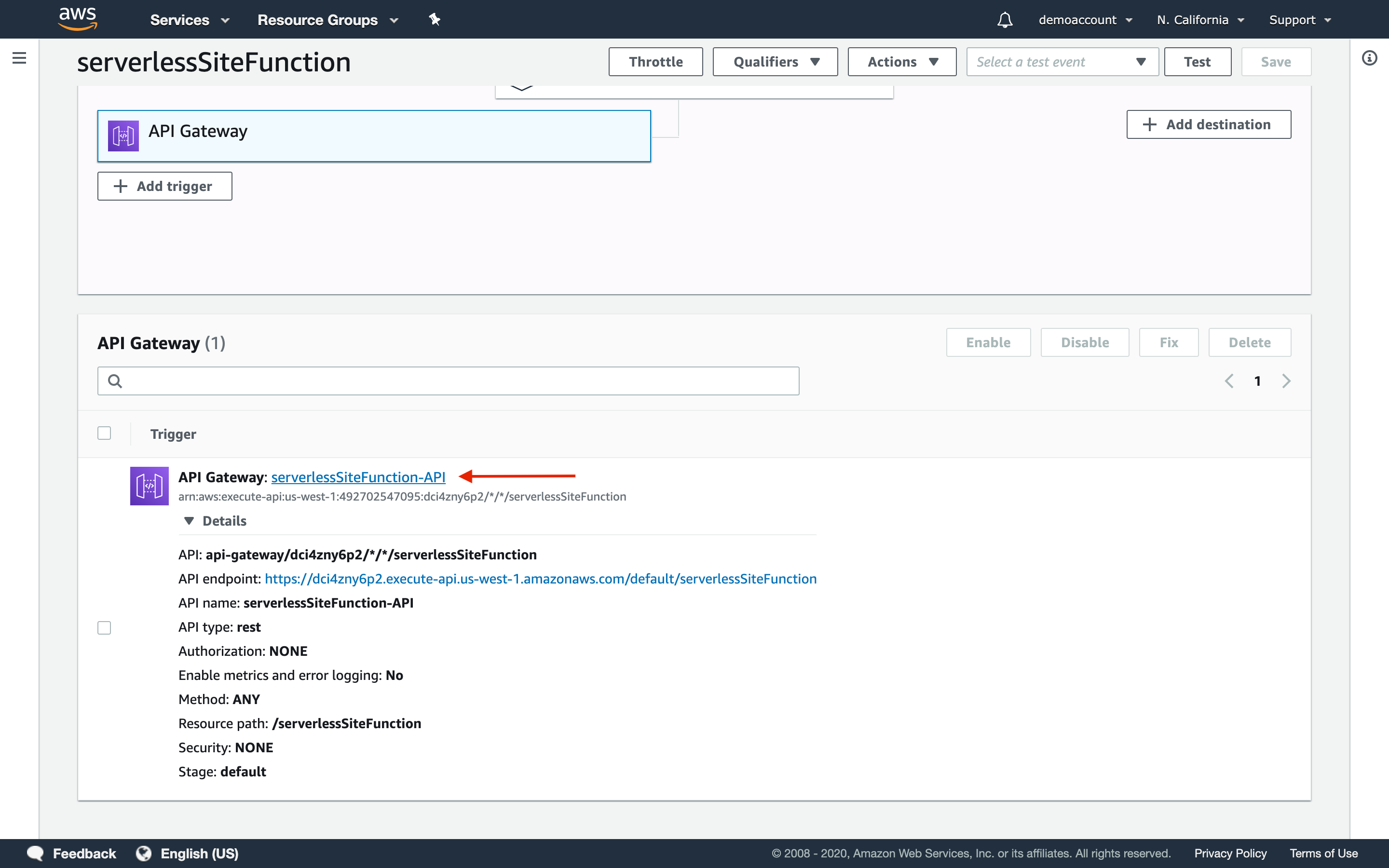Open the Actions dropdown
The image size is (1389, 868).
[902, 61]
